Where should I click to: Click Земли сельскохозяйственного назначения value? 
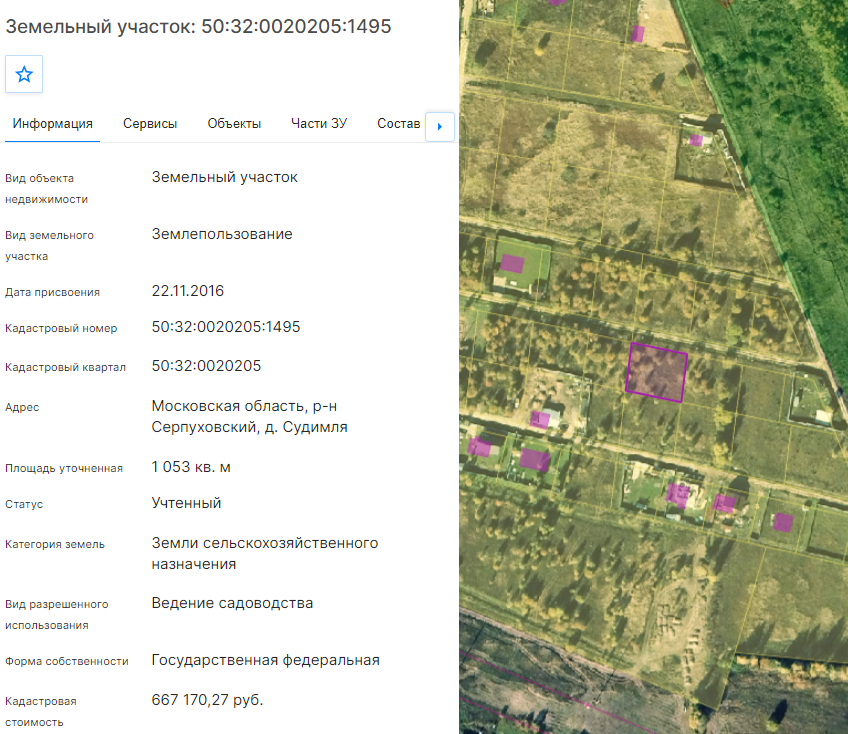coord(264,553)
